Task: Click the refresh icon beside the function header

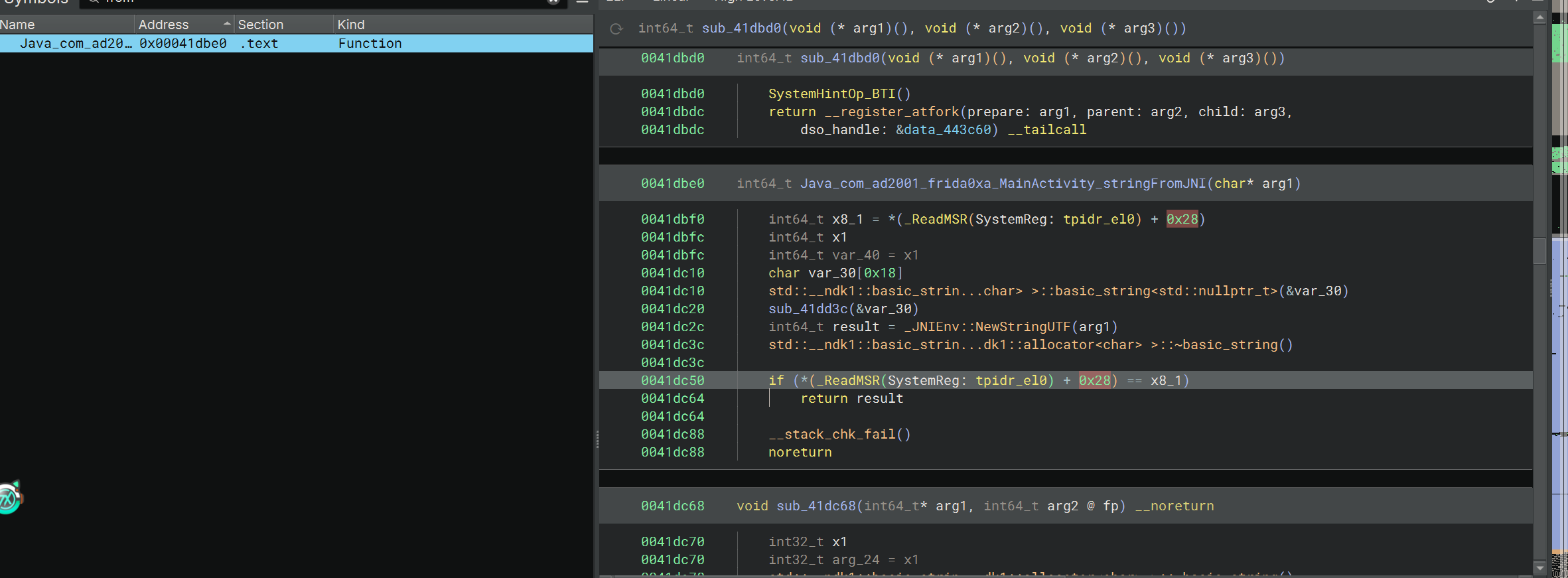Action: (616, 29)
